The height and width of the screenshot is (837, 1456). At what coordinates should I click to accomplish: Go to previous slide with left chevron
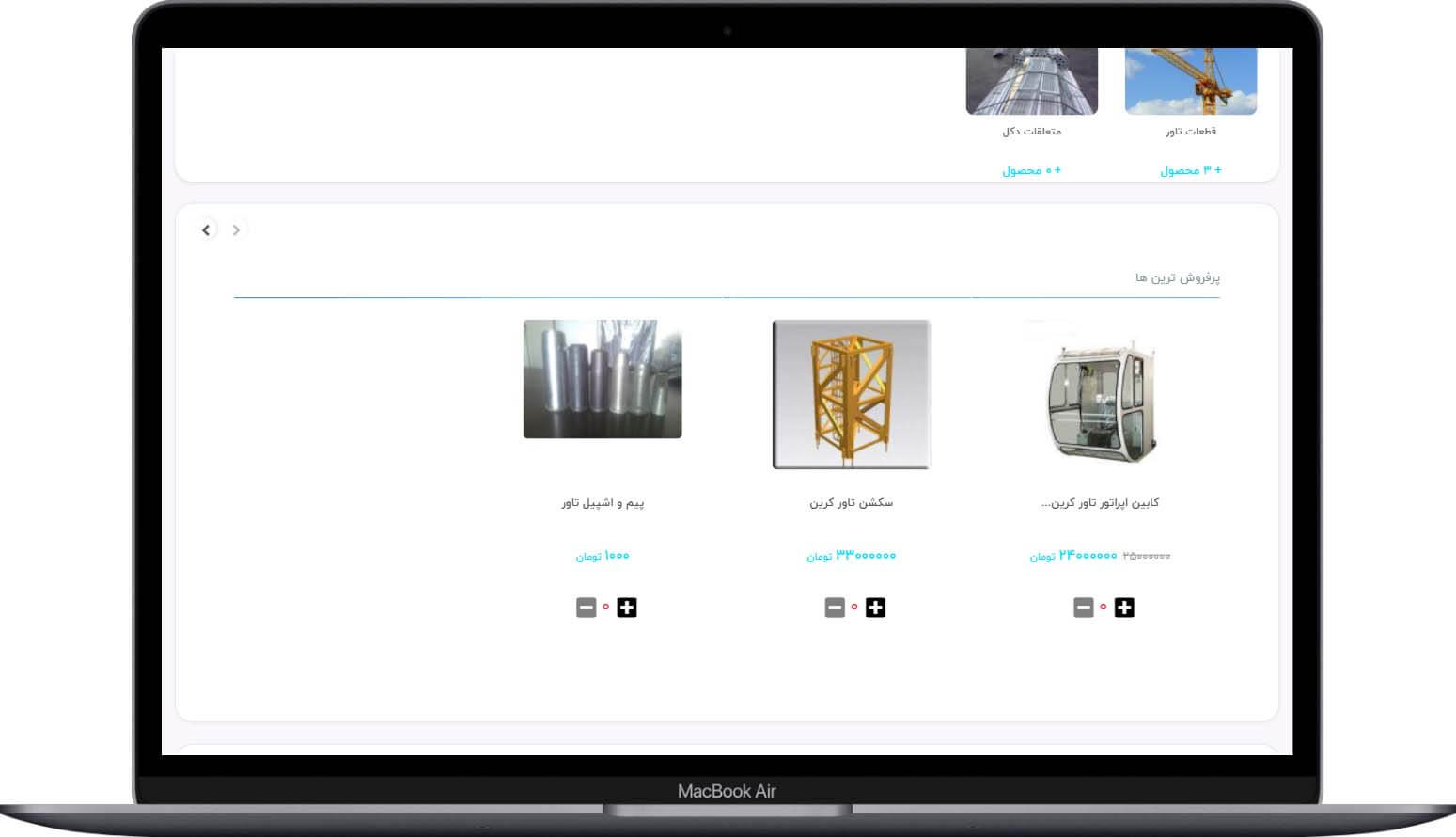click(207, 229)
